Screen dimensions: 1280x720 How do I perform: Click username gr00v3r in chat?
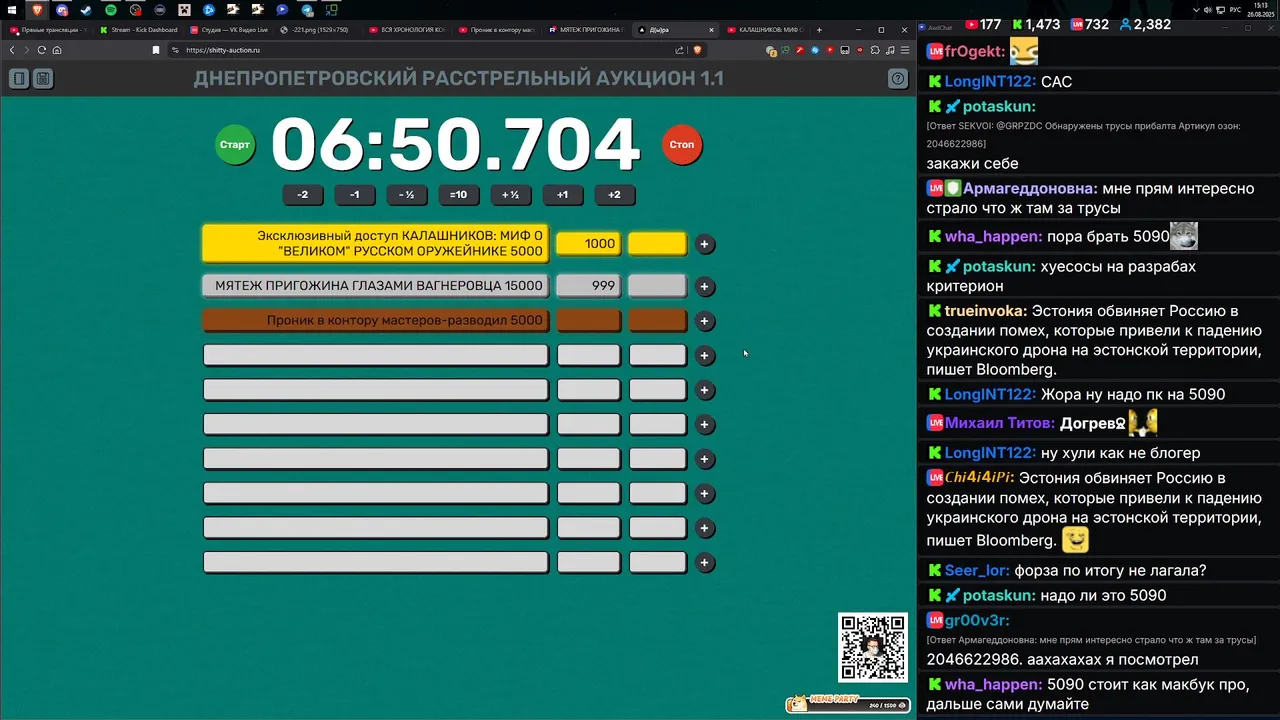977,620
